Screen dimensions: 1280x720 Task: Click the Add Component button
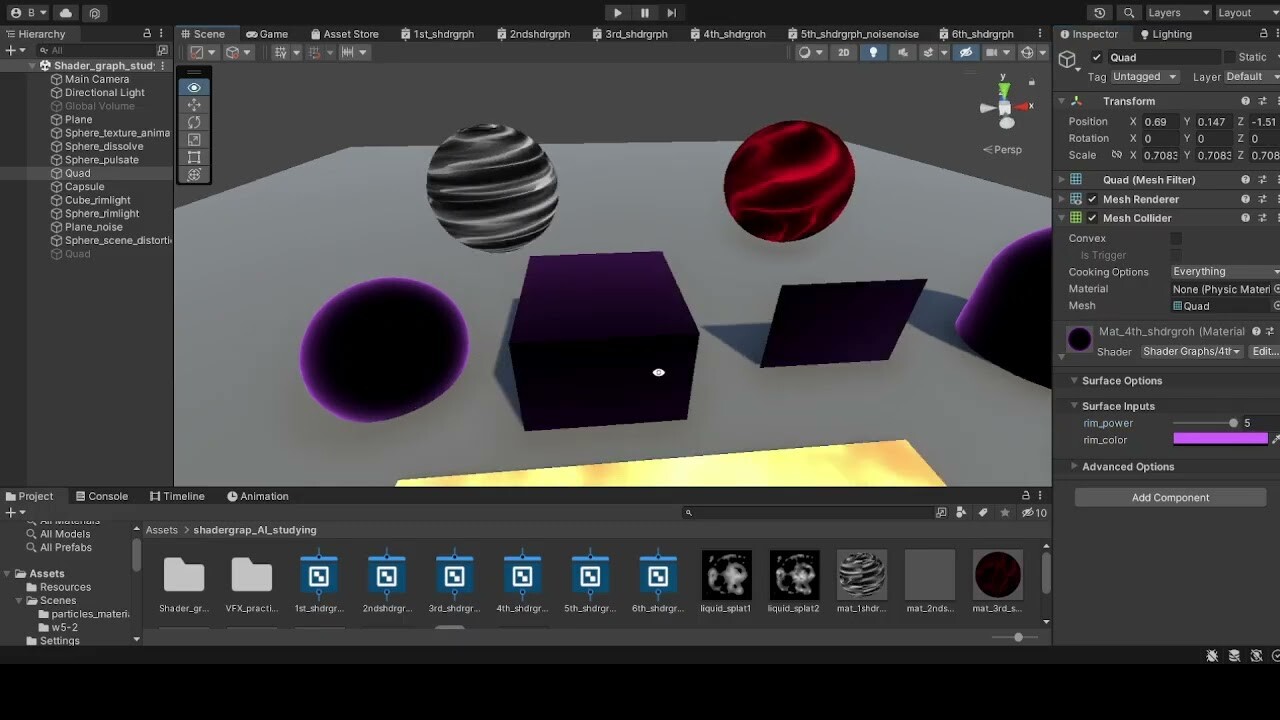1169,497
